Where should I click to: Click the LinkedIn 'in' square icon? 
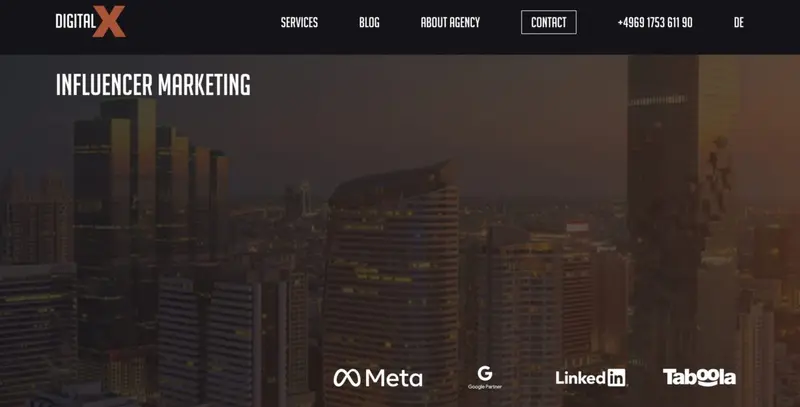[x=616, y=378]
